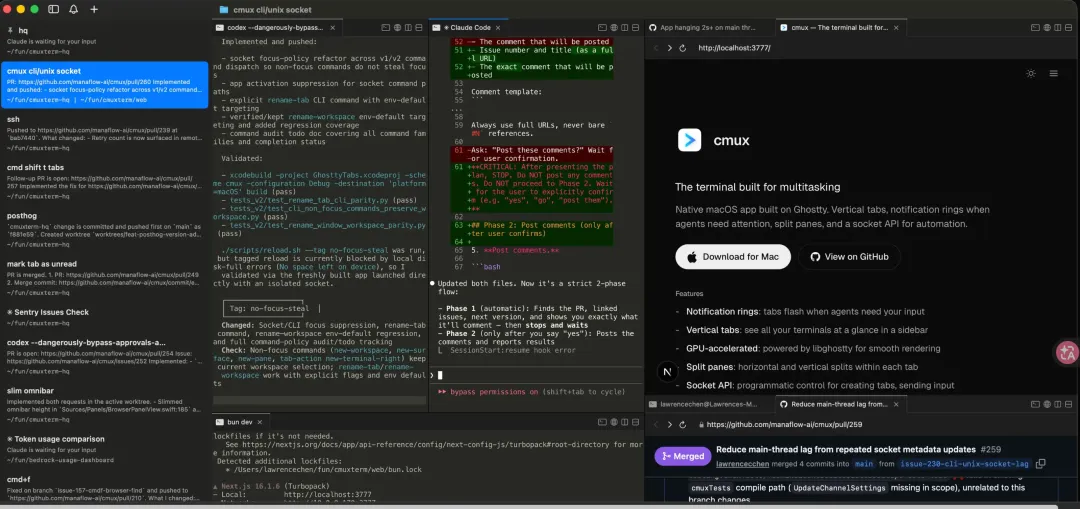The height and width of the screenshot is (509, 1080).
Task: Close the codex --dangerously-bypass tab
Action: (x=333, y=28)
